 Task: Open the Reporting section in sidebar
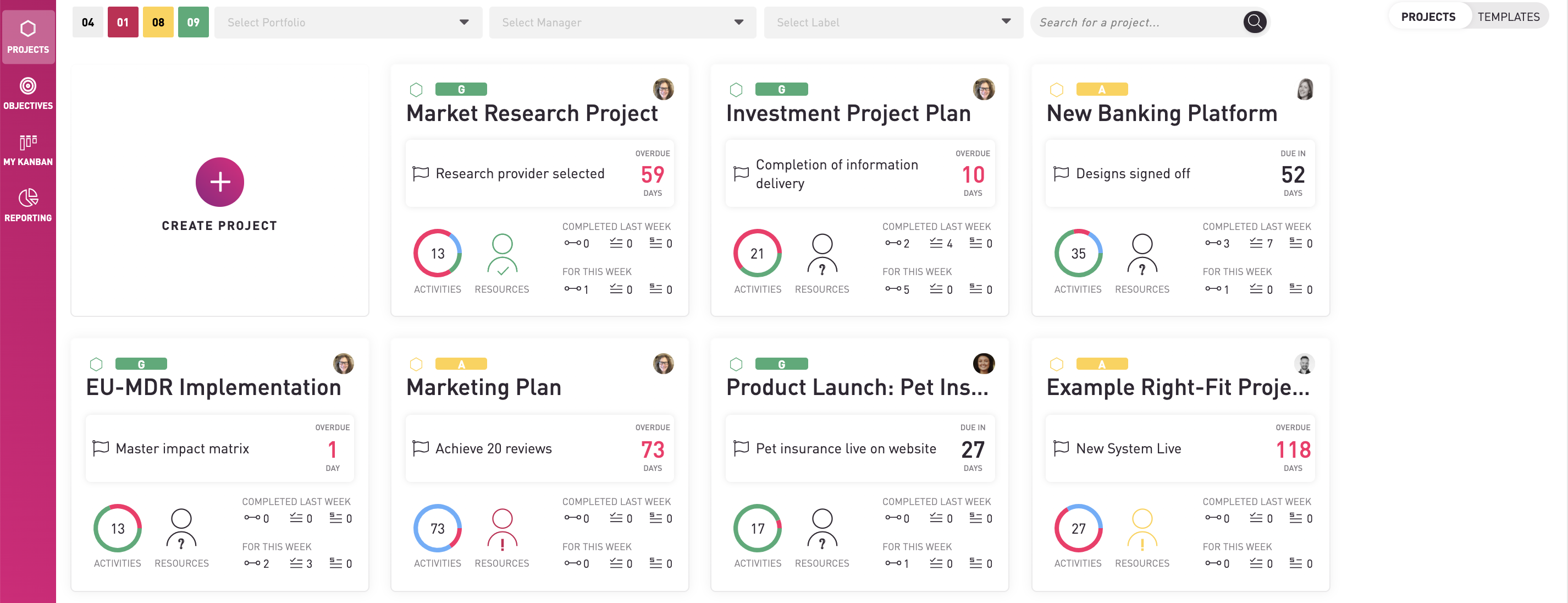28,205
